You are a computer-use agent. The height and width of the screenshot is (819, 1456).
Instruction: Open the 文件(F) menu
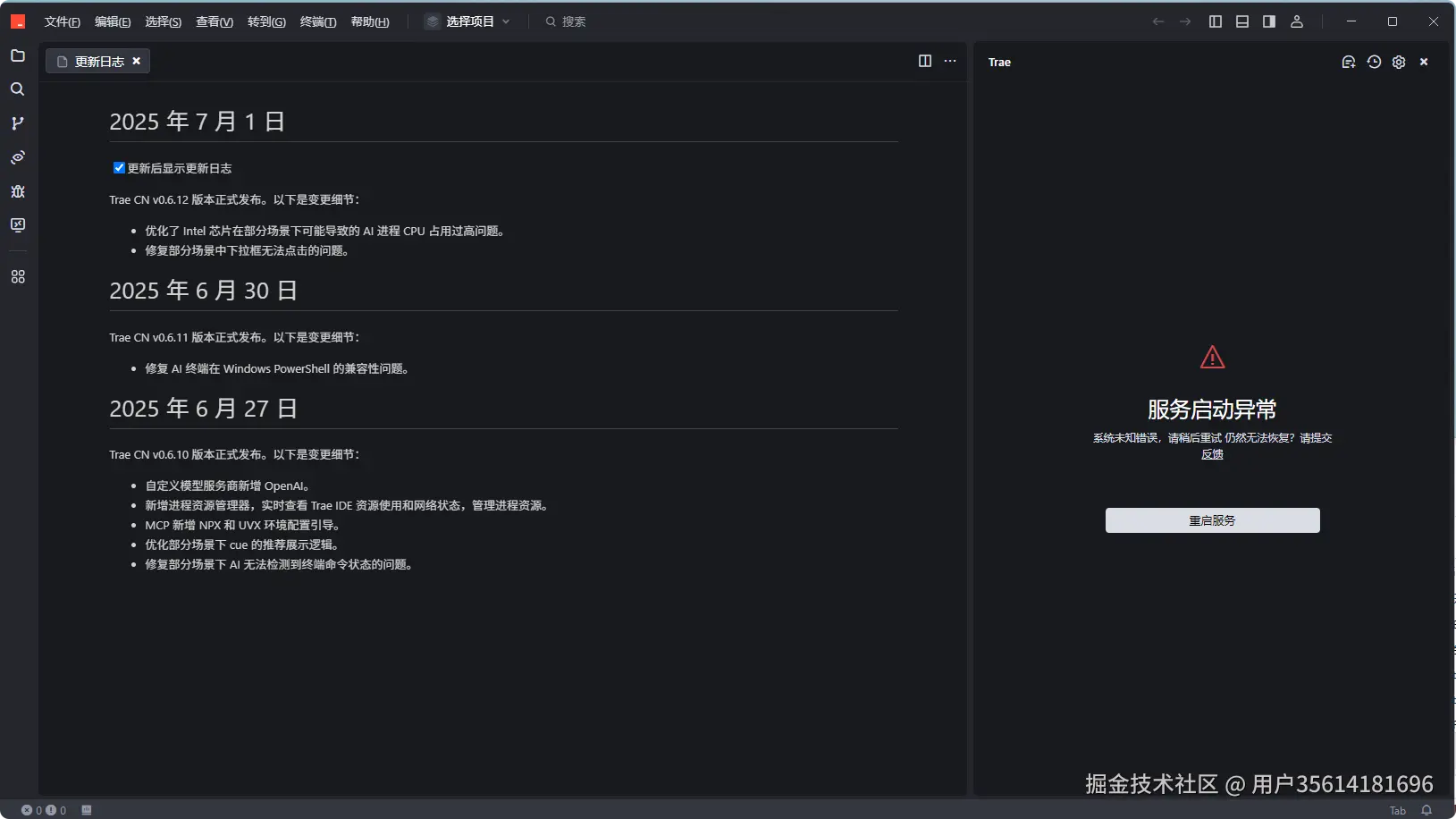(62, 21)
